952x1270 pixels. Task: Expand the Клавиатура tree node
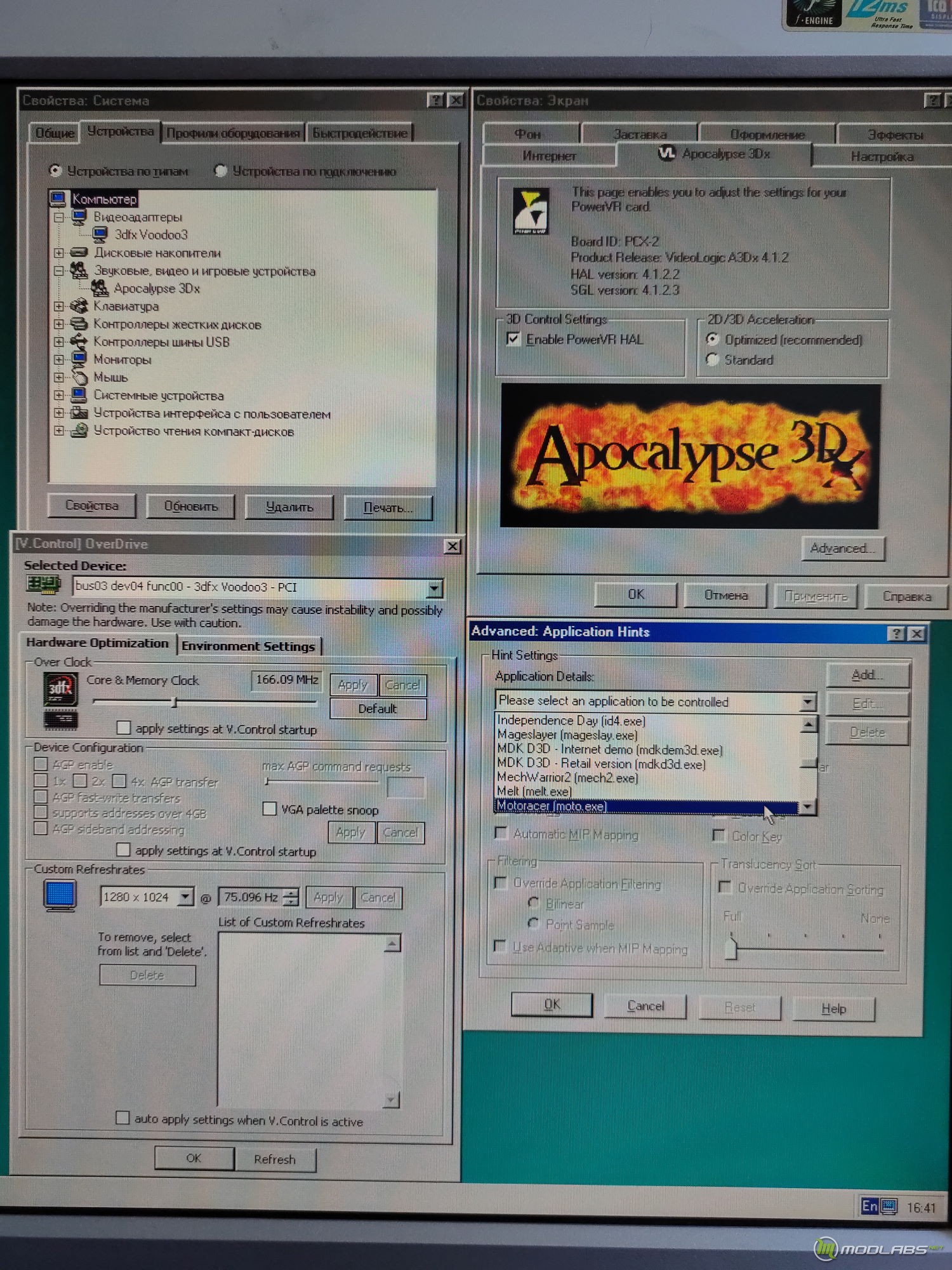(x=58, y=306)
